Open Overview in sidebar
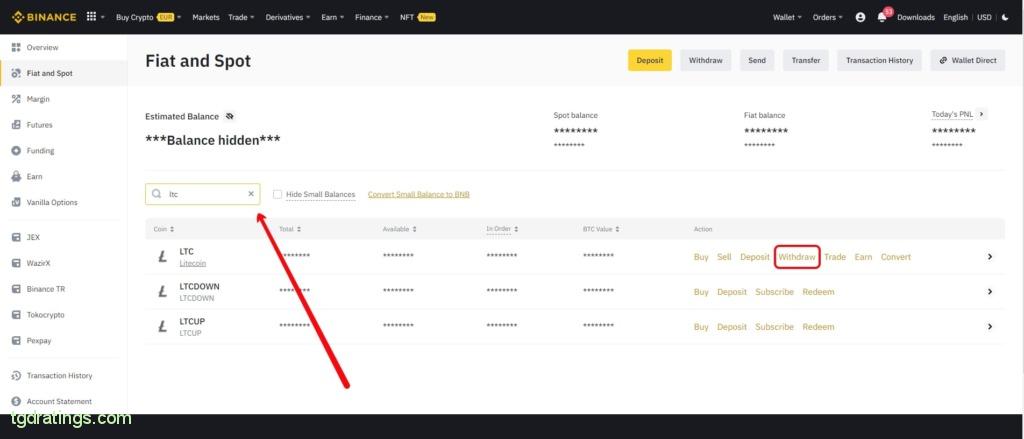The image size is (1024, 439). [x=42, y=48]
